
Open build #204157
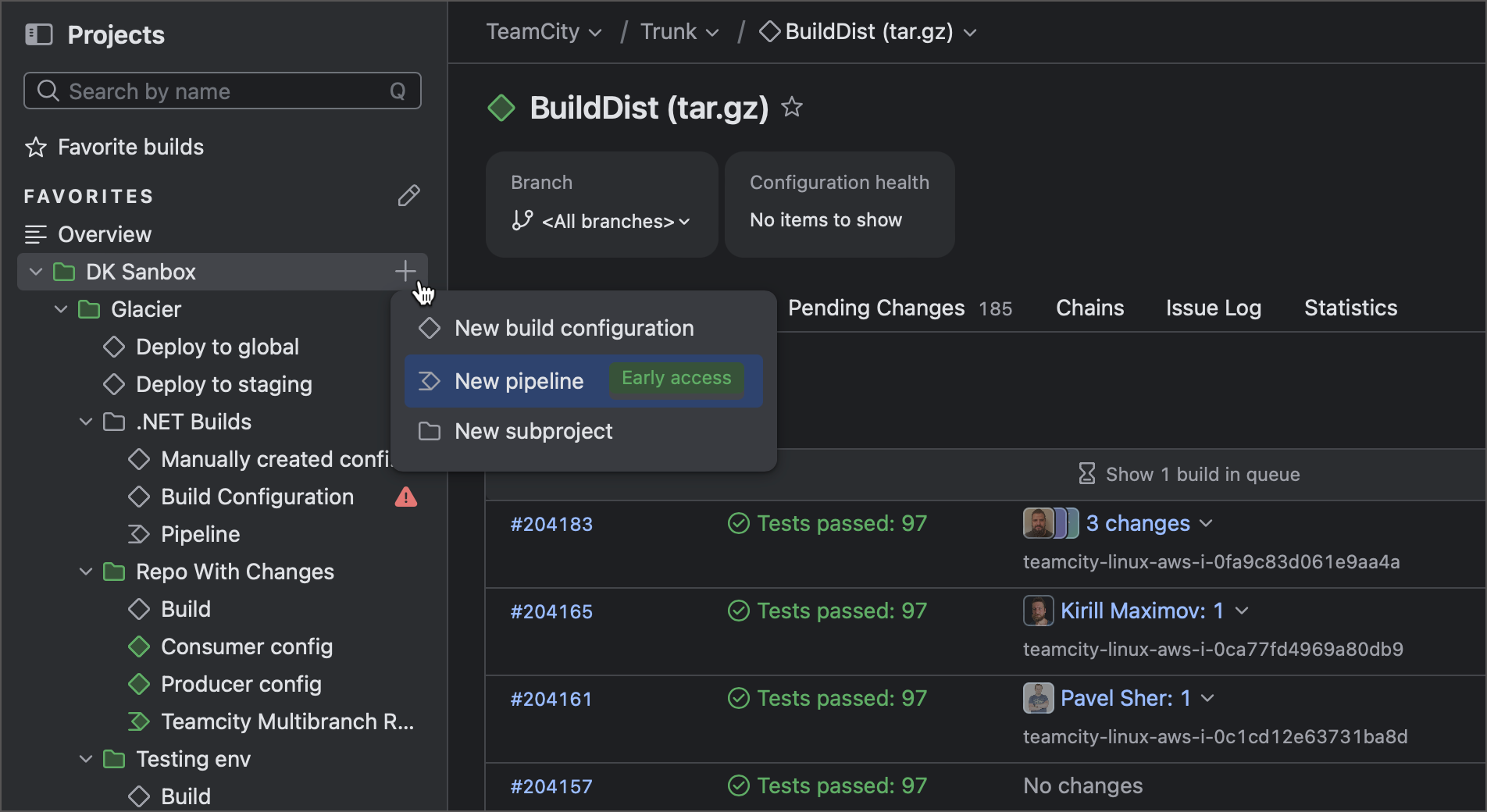coord(551,786)
